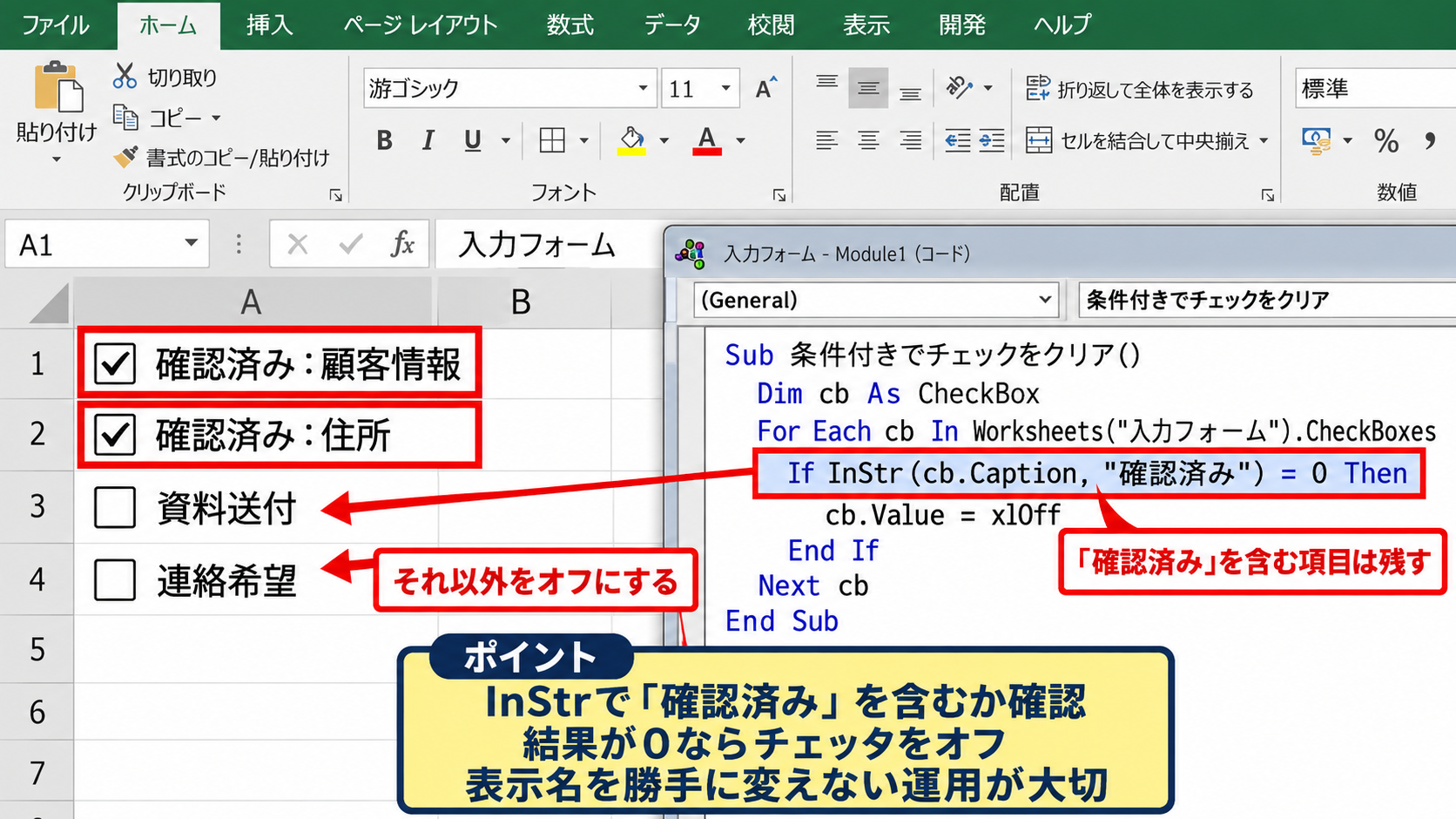Click 折り返して全体を表示する wrap text button

click(1139, 89)
